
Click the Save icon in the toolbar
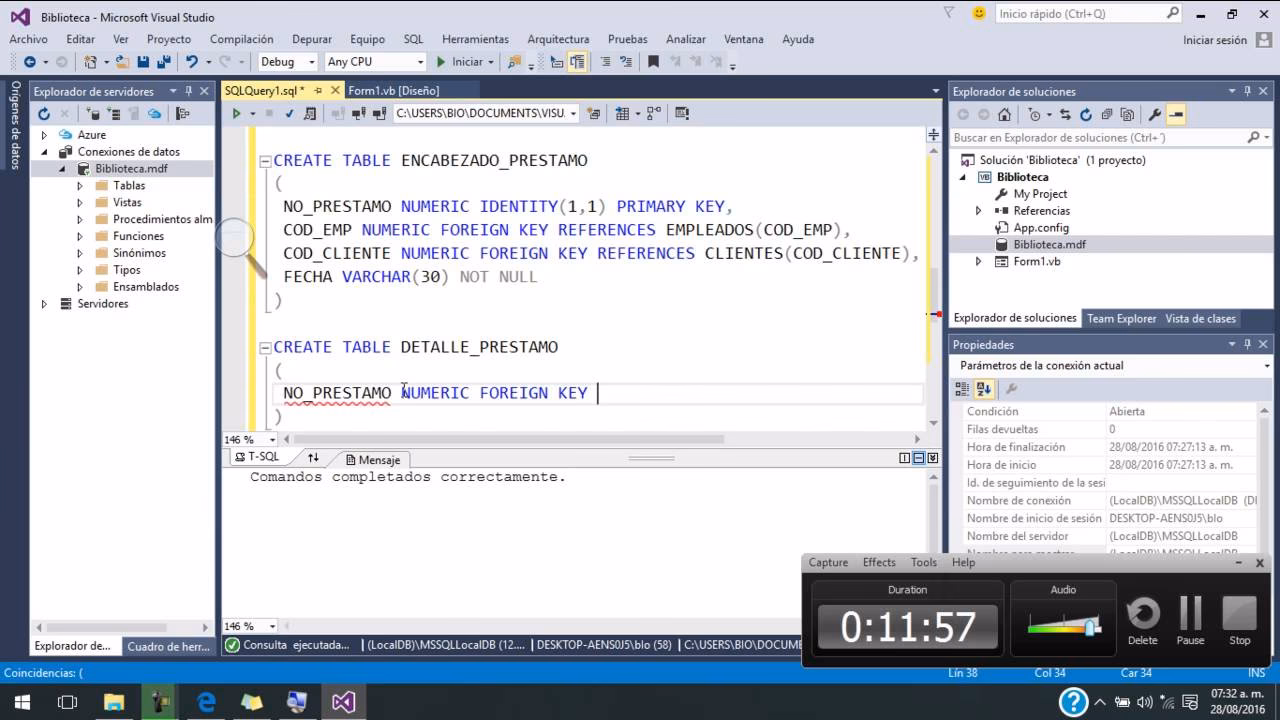point(145,61)
